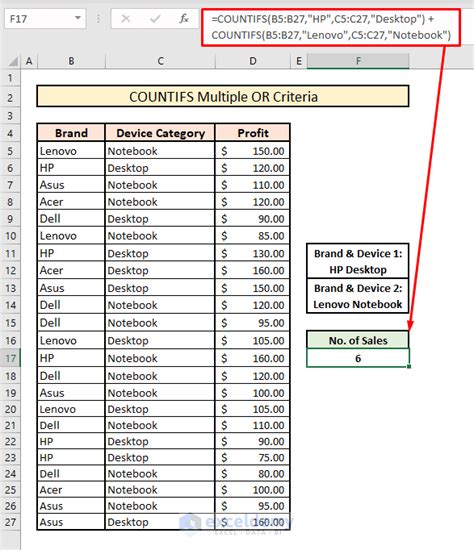Select row 27 header
474x550 pixels.
10,522
